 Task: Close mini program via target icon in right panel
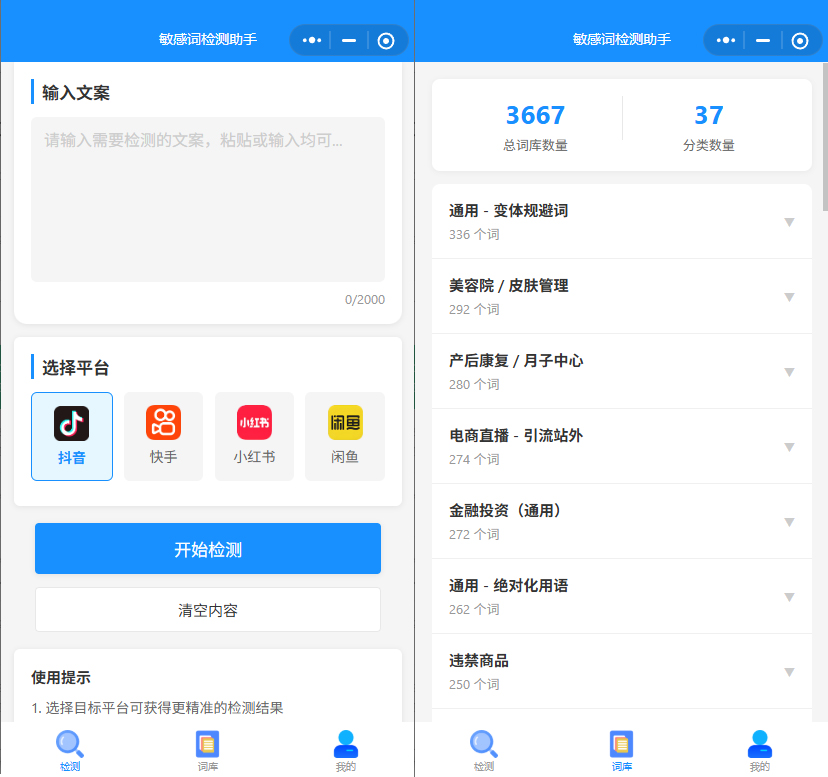coord(800,41)
